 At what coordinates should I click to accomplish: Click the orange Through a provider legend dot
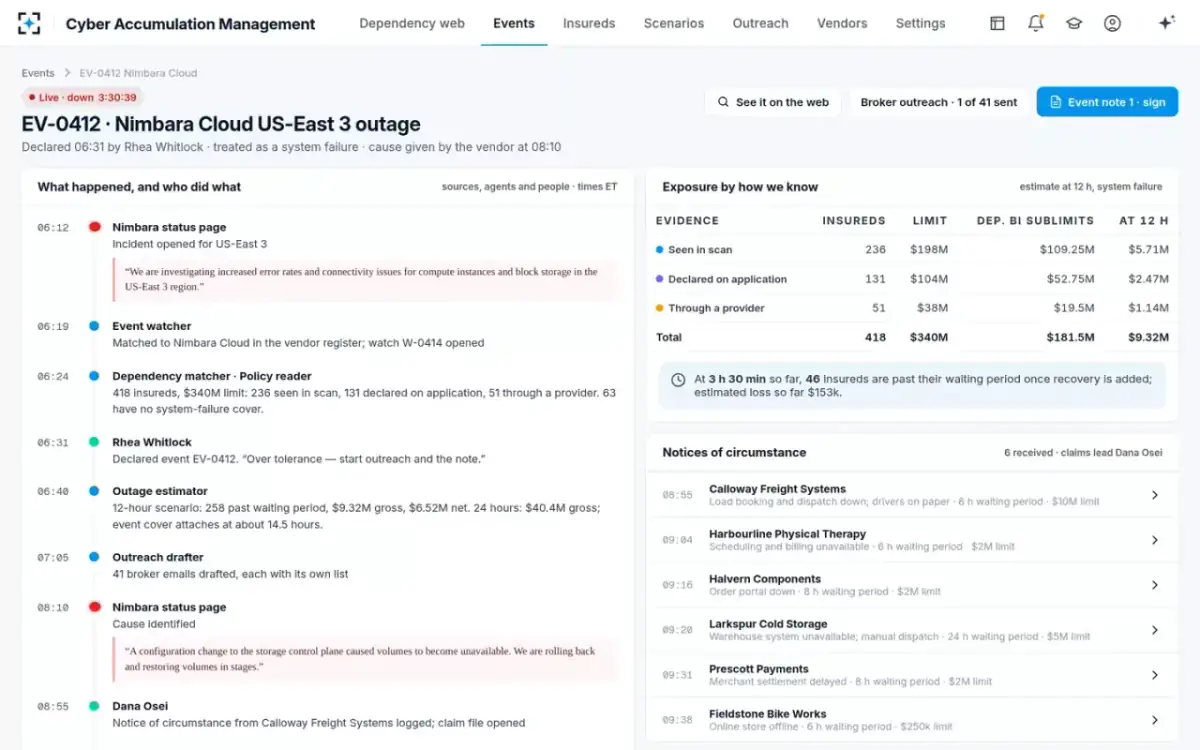point(660,308)
